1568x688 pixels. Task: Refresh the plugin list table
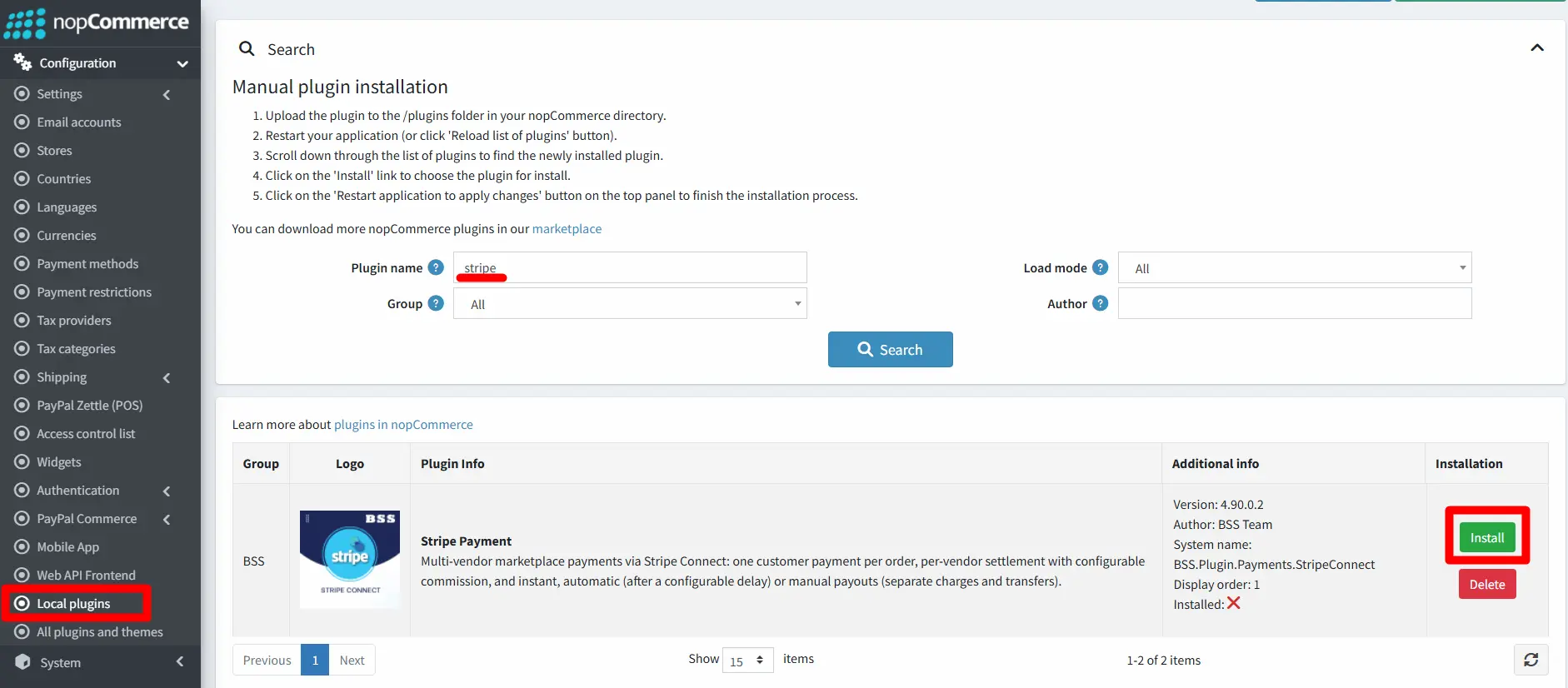[x=1531, y=660]
